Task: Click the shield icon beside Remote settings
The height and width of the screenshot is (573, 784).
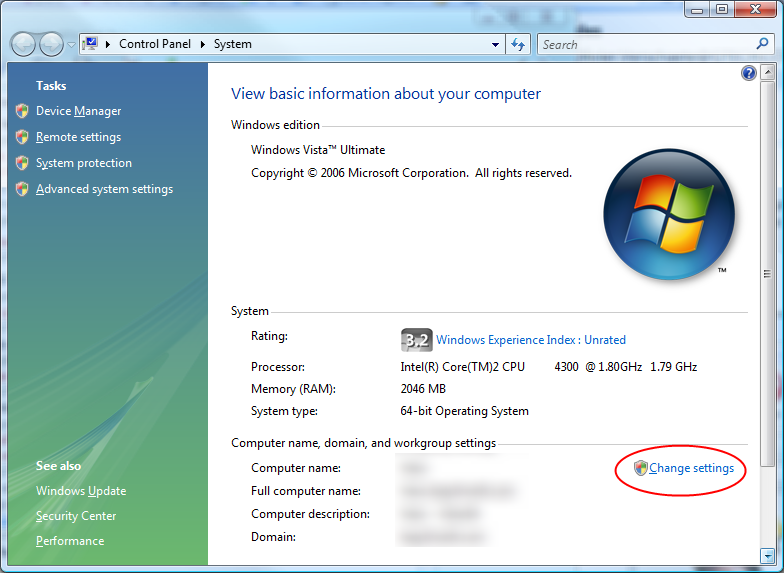Action: pyautogui.click(x=22, y=136)
